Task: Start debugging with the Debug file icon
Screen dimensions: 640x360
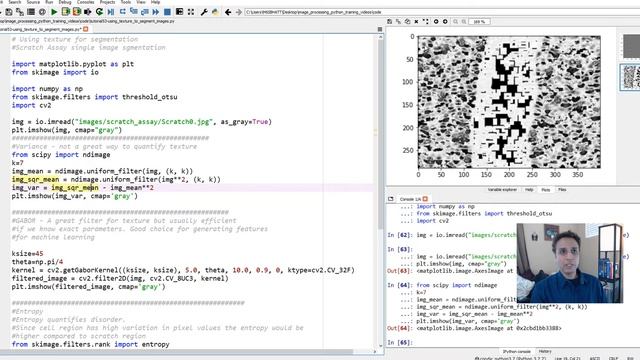Action: [x=111, y=12]
